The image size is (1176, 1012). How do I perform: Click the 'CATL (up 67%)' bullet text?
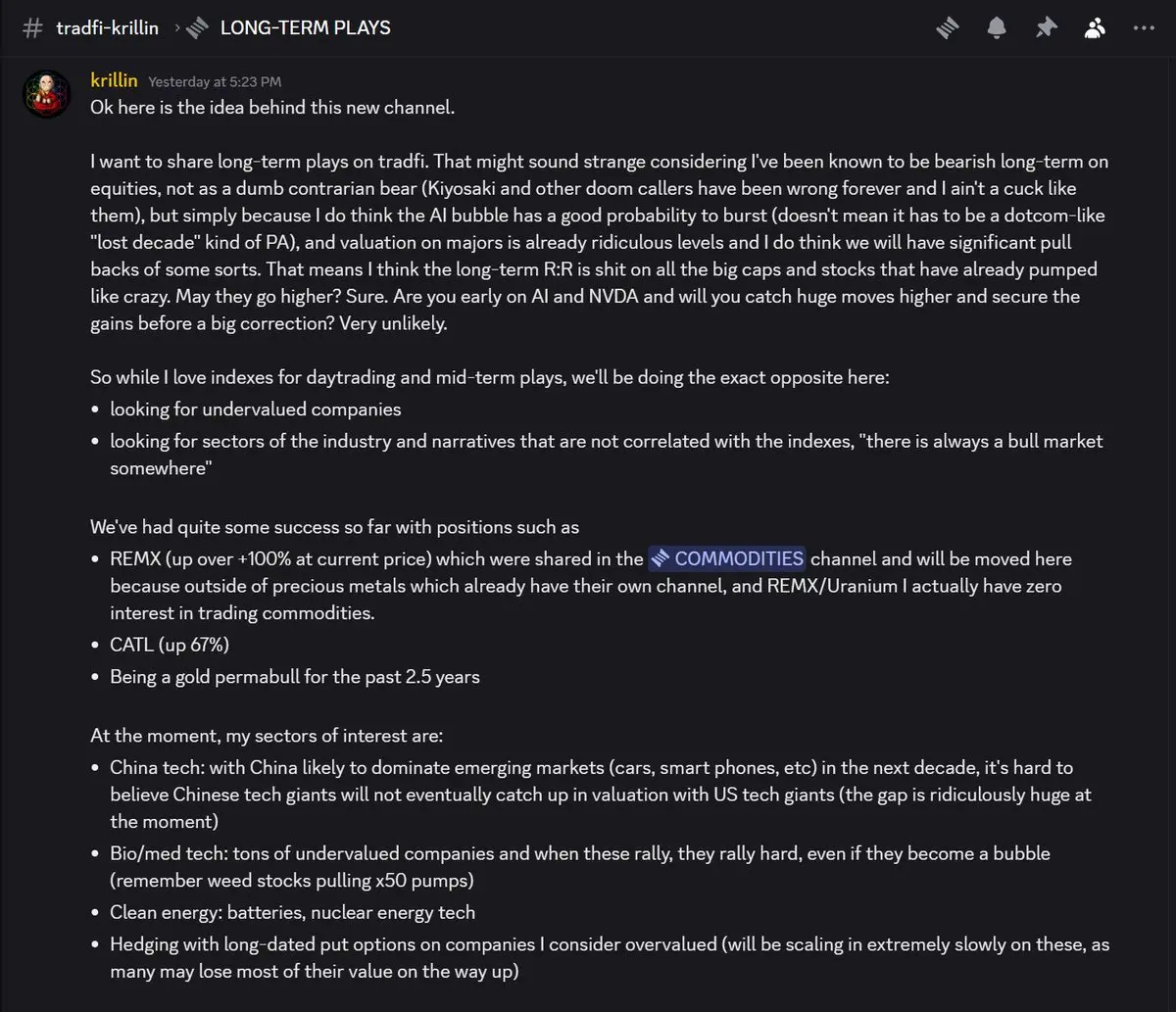(x=170, y=645)
